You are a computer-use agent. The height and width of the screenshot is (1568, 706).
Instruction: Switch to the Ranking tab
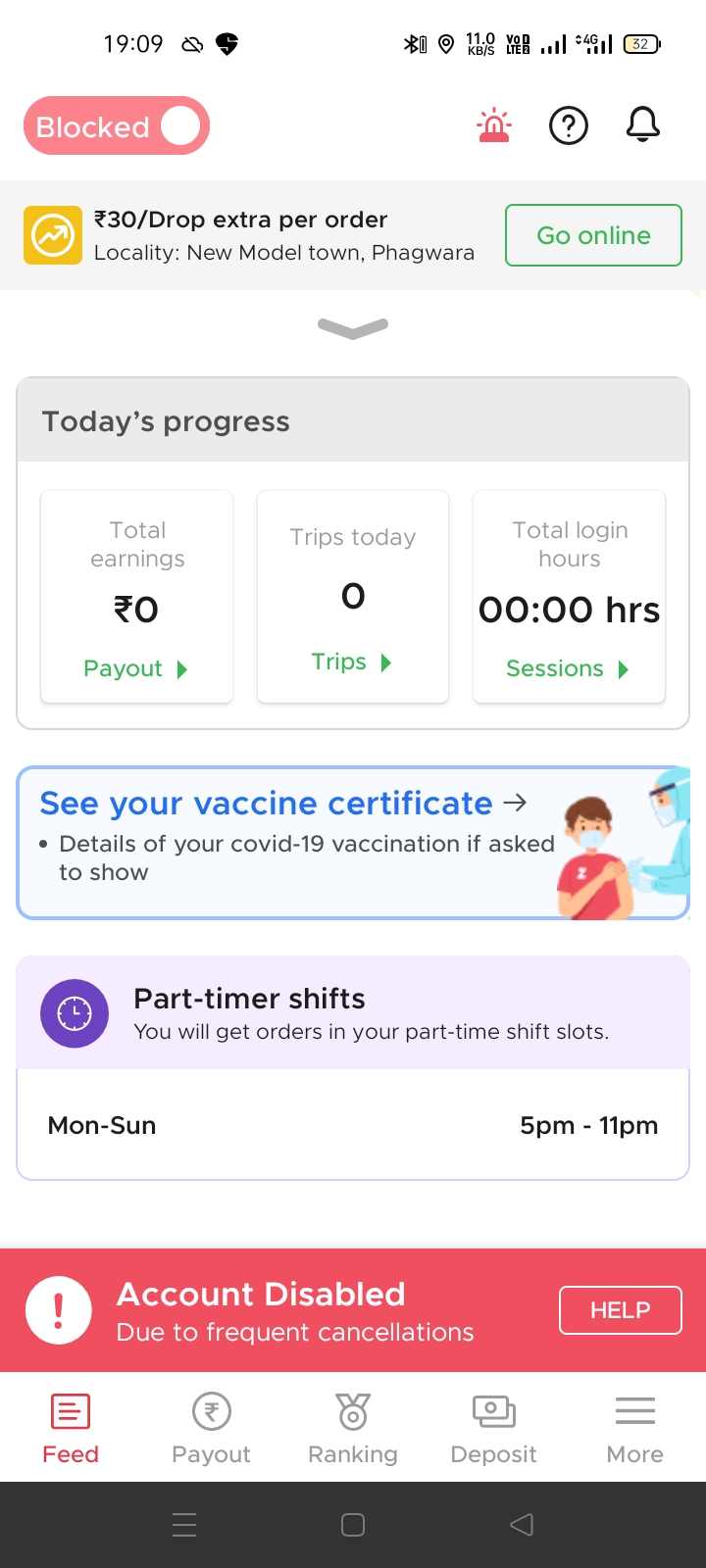(x=353, y=1429)
